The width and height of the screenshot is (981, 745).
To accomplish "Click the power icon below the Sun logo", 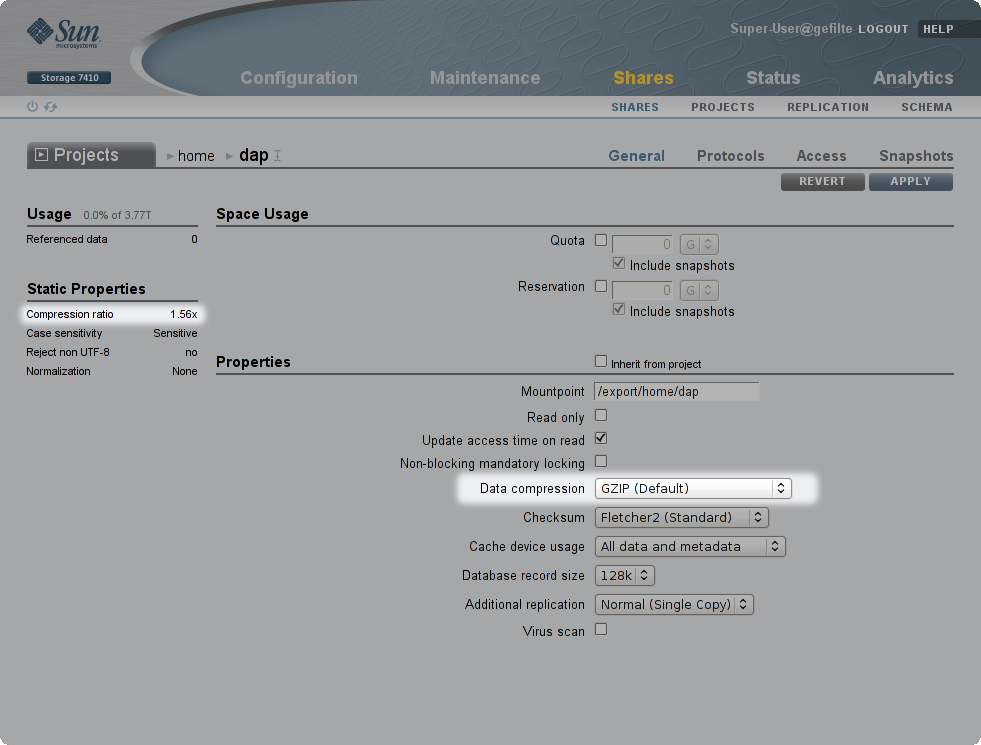I will [32, 107].
